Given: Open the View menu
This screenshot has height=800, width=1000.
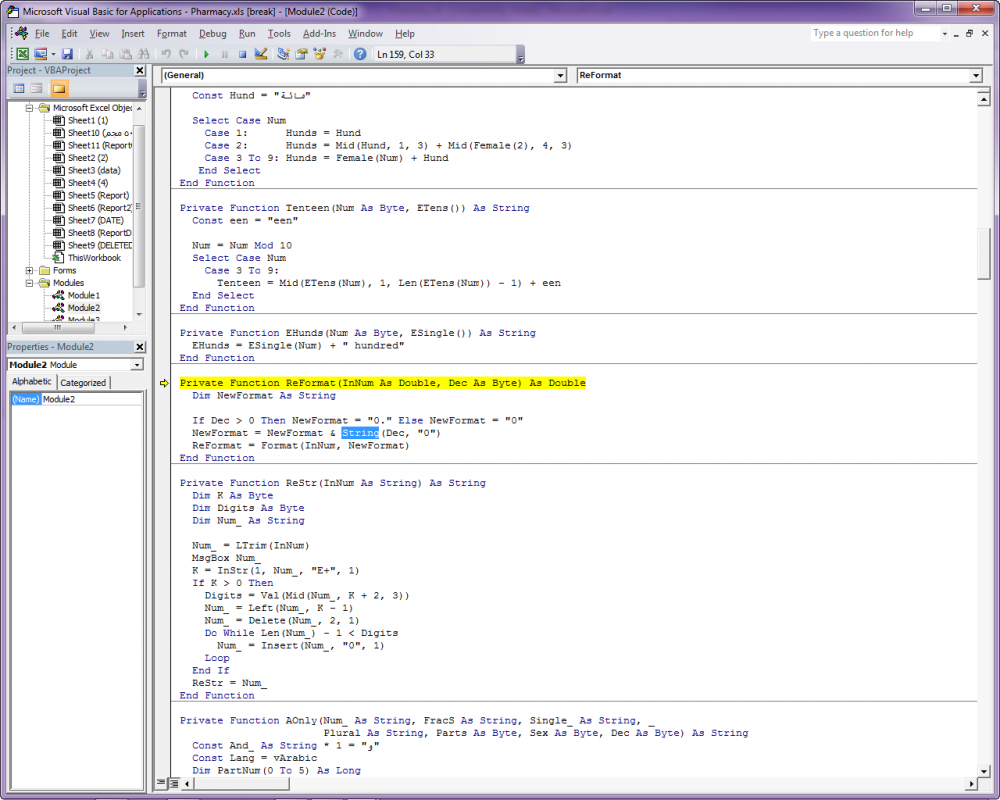Looking at the screenshot, I should [99, 34].
